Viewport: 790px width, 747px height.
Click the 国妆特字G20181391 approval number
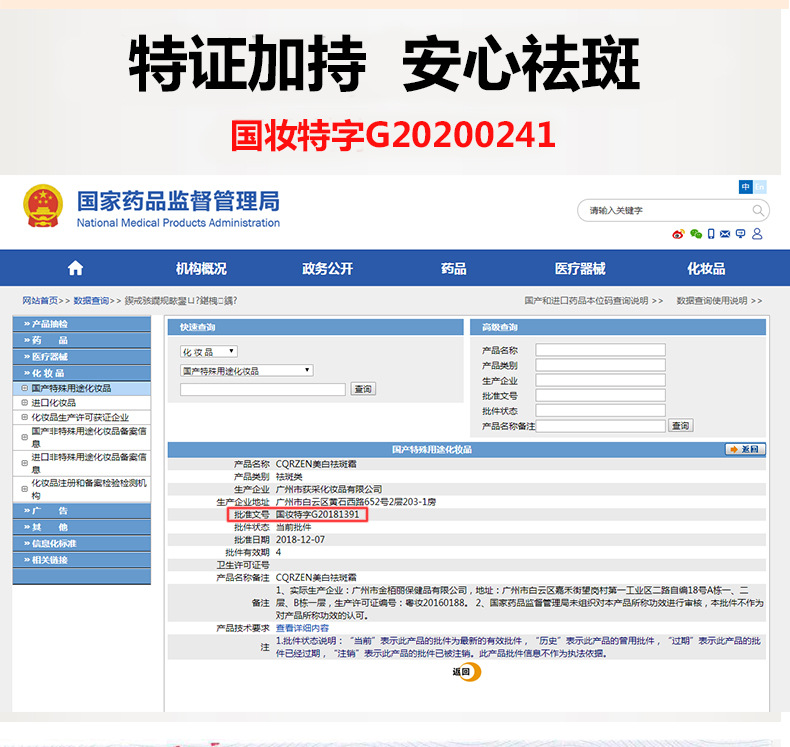[x=317, y=514]
